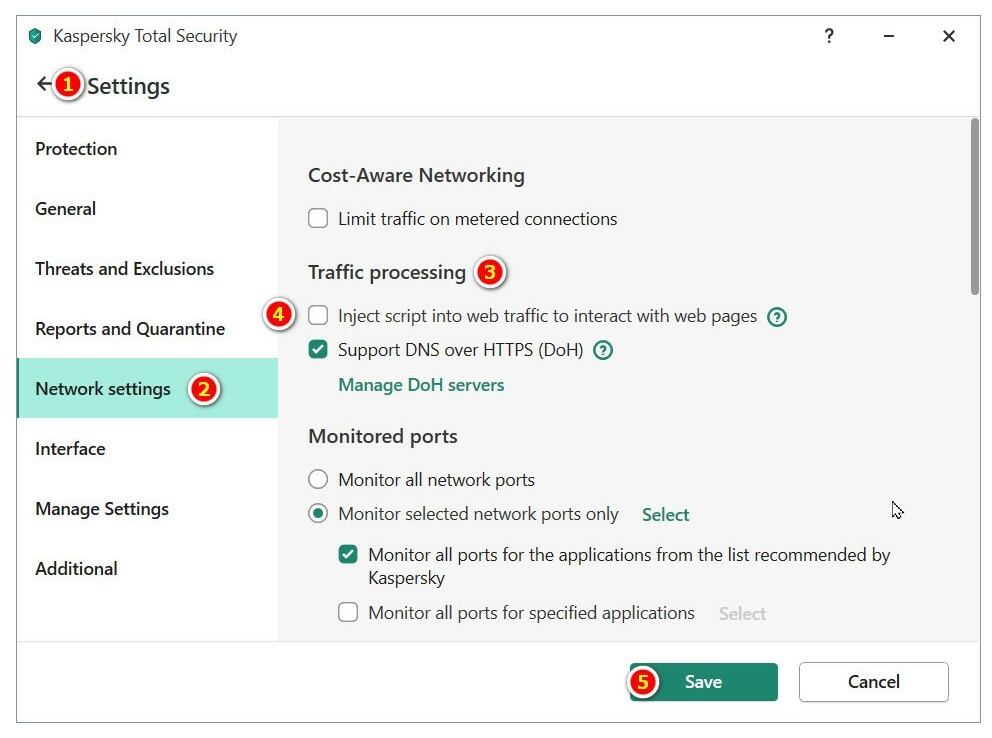Open the General settings section
Viewport: 992px width, 738px height.
coord(147,209)
